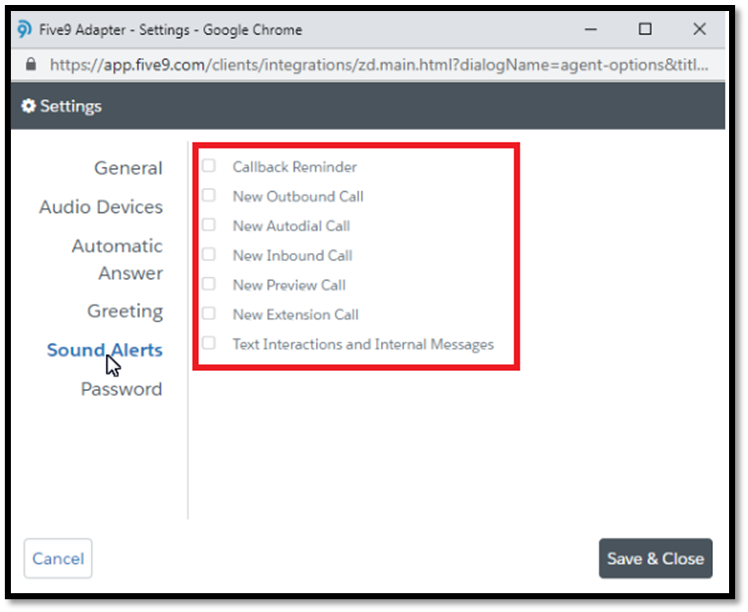Click the Callback Reminder label text
The image size is (748, 612).
point(294,167)
